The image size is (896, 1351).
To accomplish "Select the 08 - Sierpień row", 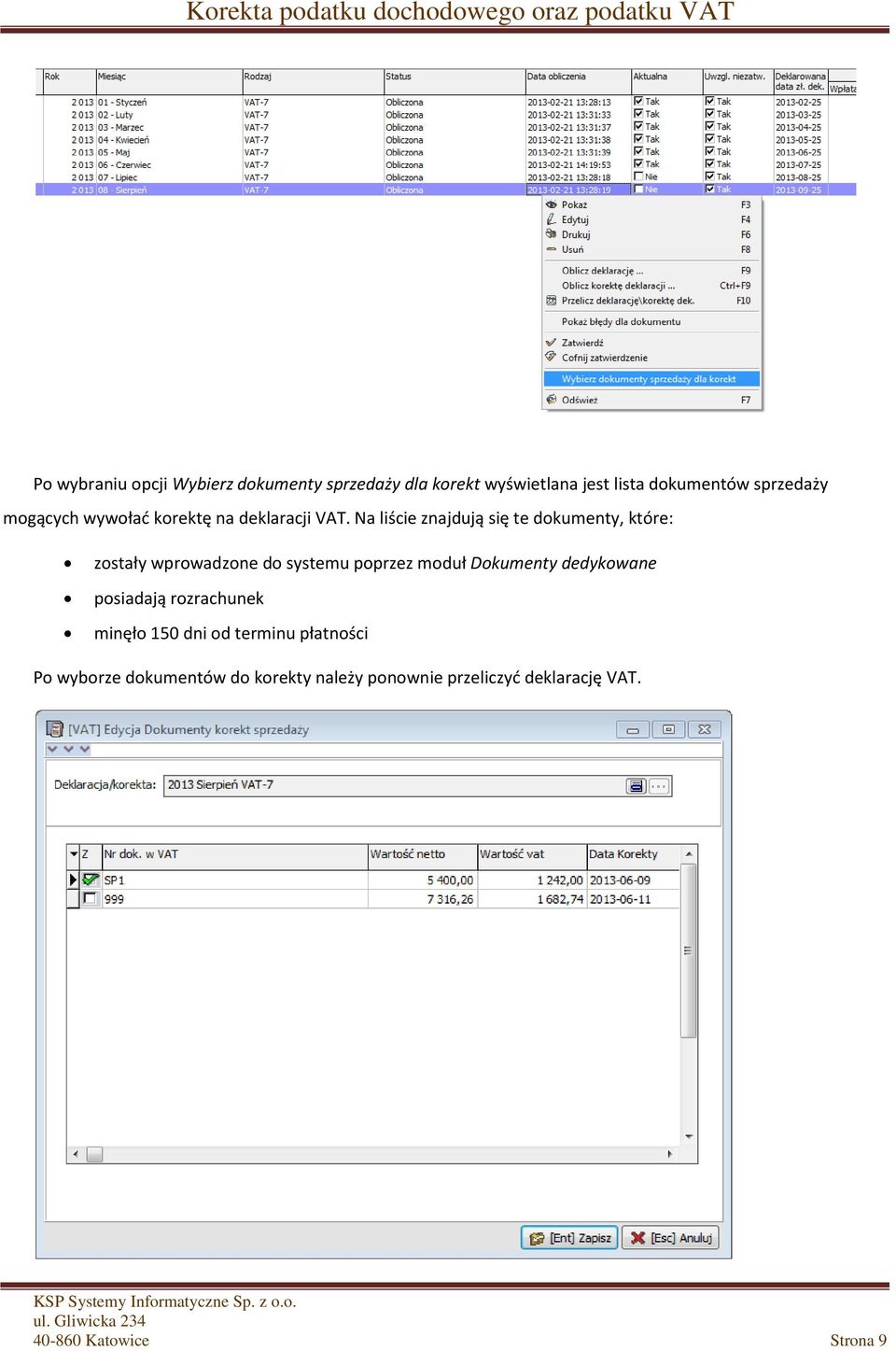I will [x=446, y=190].
